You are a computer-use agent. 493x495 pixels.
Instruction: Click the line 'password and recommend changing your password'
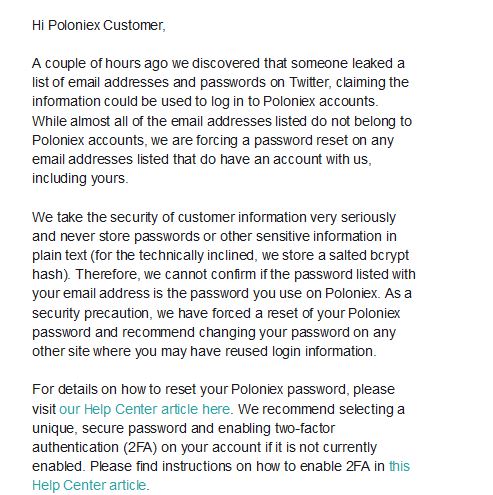click(x=214, y=332)
